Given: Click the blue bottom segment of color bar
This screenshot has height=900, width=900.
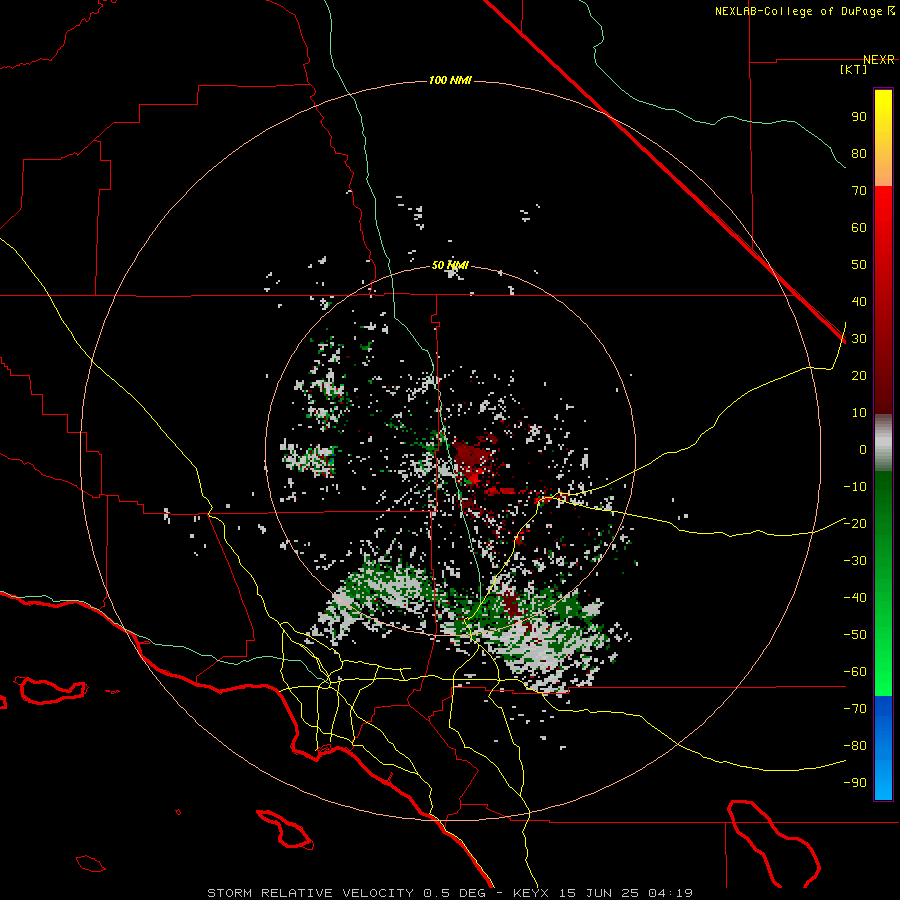Looking at the screenshot, I should click(883, 748).
